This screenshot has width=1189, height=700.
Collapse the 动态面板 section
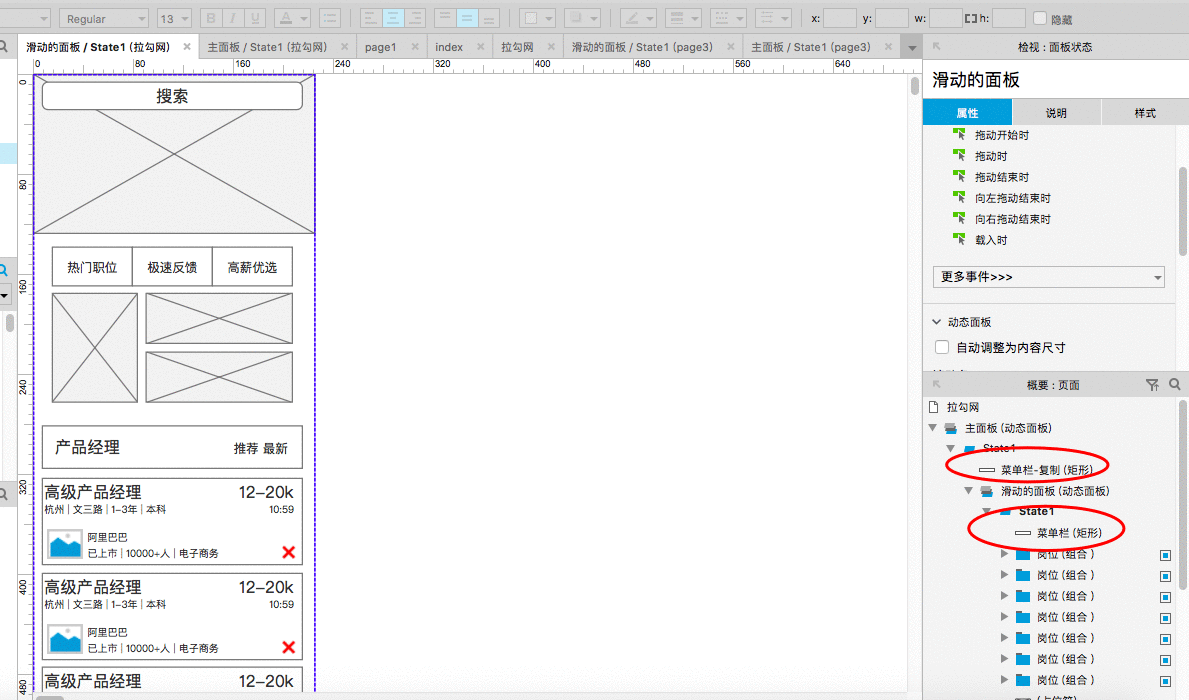pos(936,322)
